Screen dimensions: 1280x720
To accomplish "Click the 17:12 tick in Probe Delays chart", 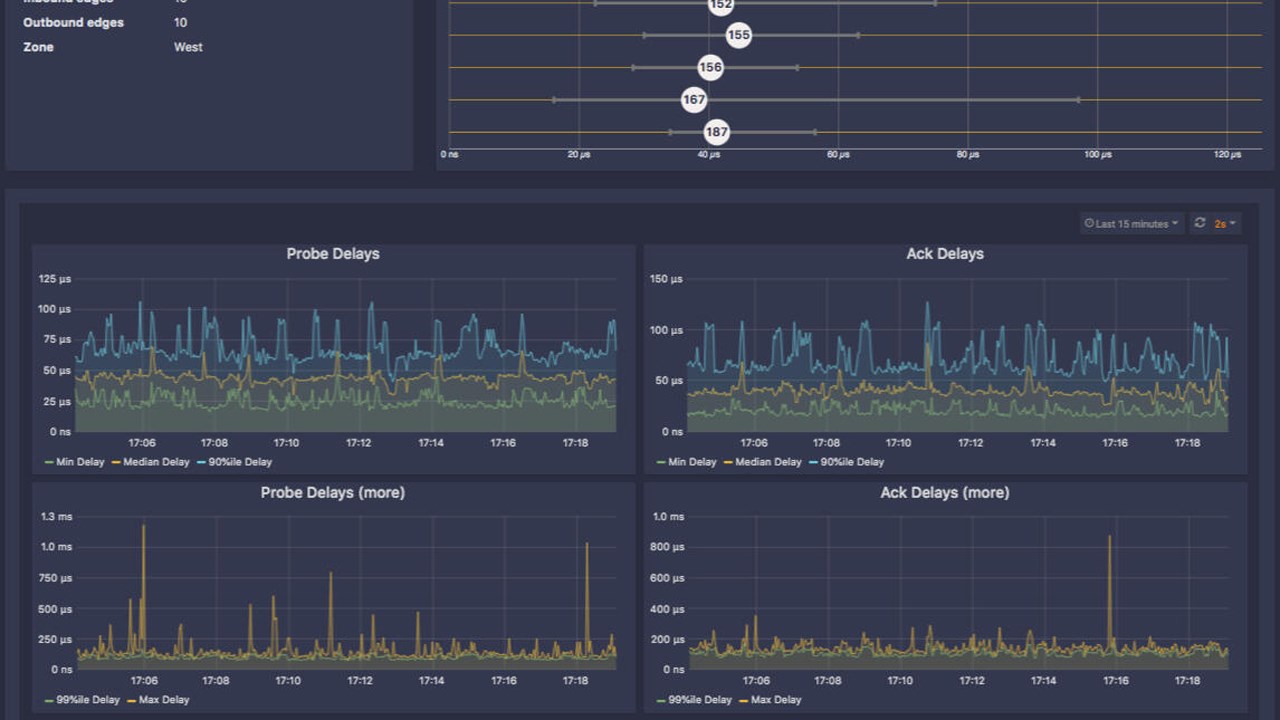I will pos(359,443).
